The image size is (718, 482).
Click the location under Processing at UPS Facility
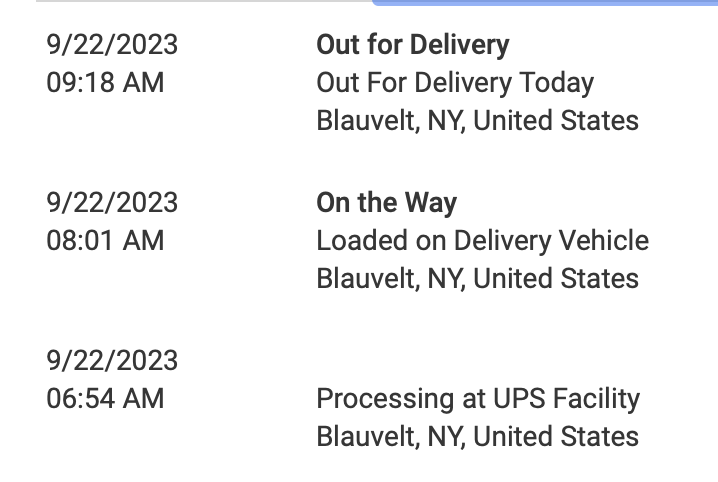(478, 437)
